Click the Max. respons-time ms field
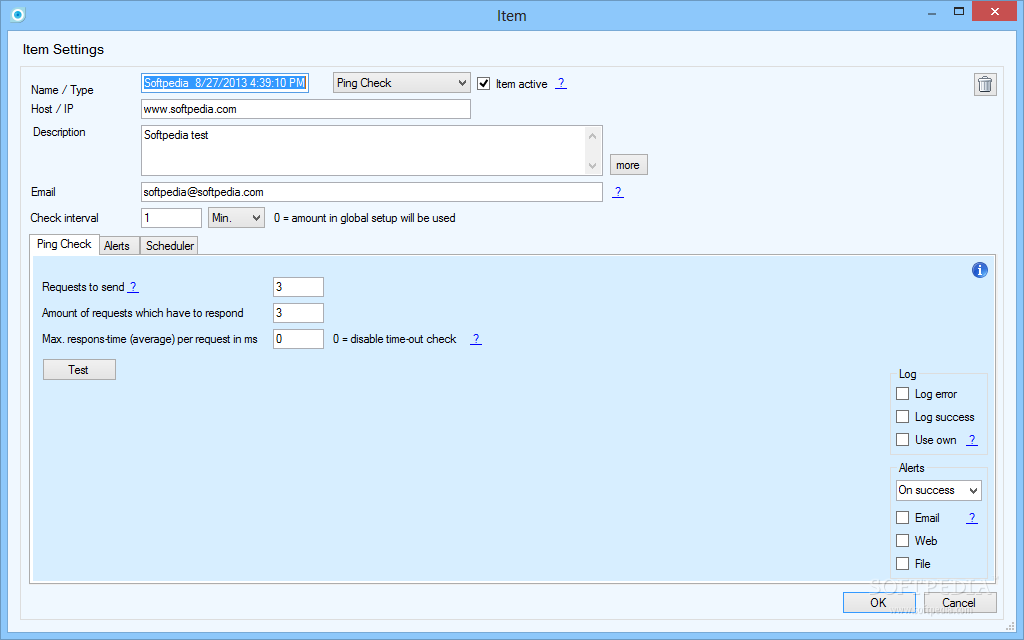Image resolution: width=1024 pixels, height=640 pixels. click(x=298, y=339)
